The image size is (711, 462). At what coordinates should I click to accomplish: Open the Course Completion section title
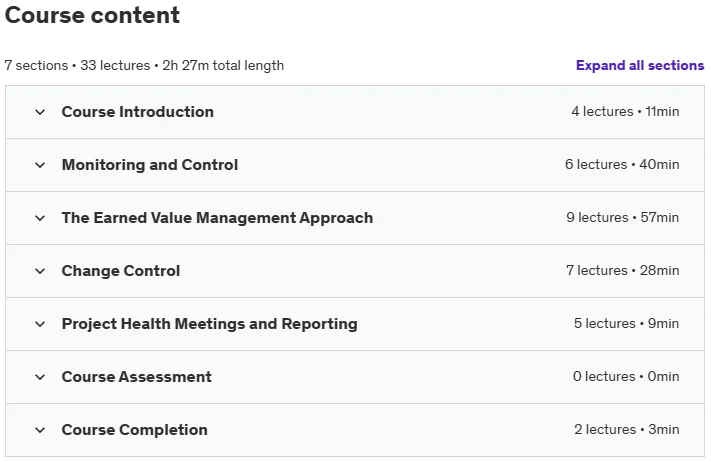click(135, 430)
